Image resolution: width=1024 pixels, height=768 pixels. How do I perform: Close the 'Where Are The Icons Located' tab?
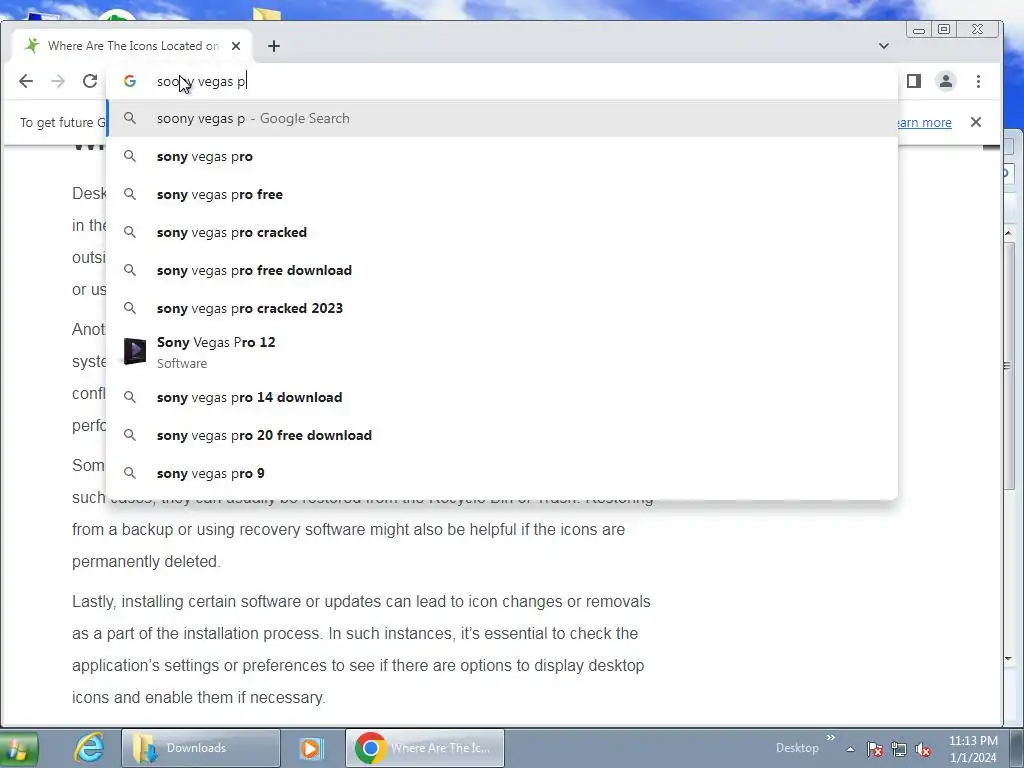tap(236, 46)
